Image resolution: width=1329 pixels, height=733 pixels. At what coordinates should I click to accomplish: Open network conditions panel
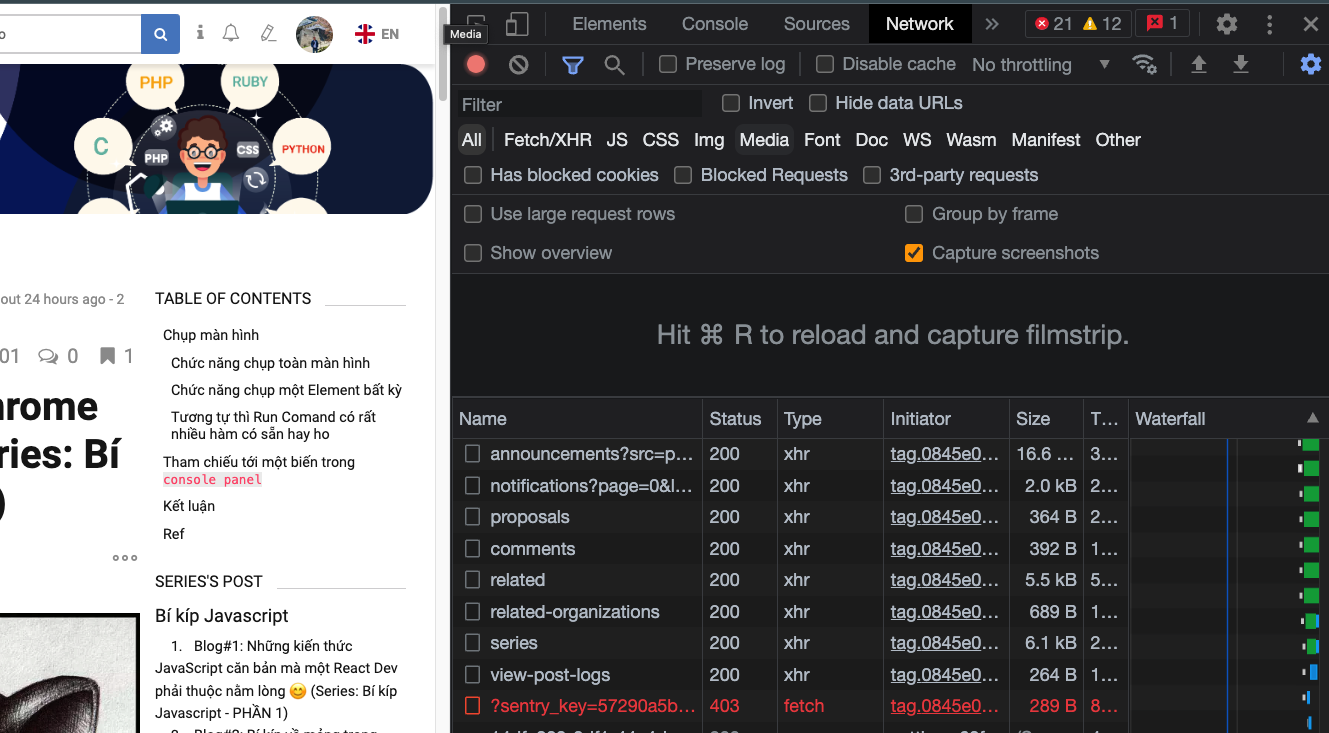(1145, 64)
